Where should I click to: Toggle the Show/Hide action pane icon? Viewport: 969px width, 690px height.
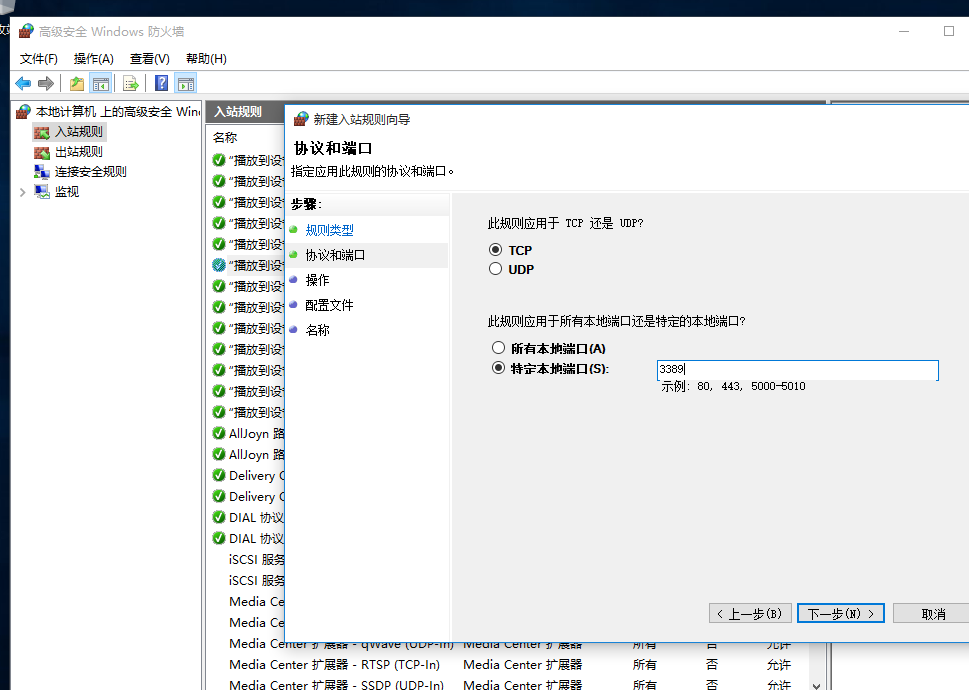point(185,83)
